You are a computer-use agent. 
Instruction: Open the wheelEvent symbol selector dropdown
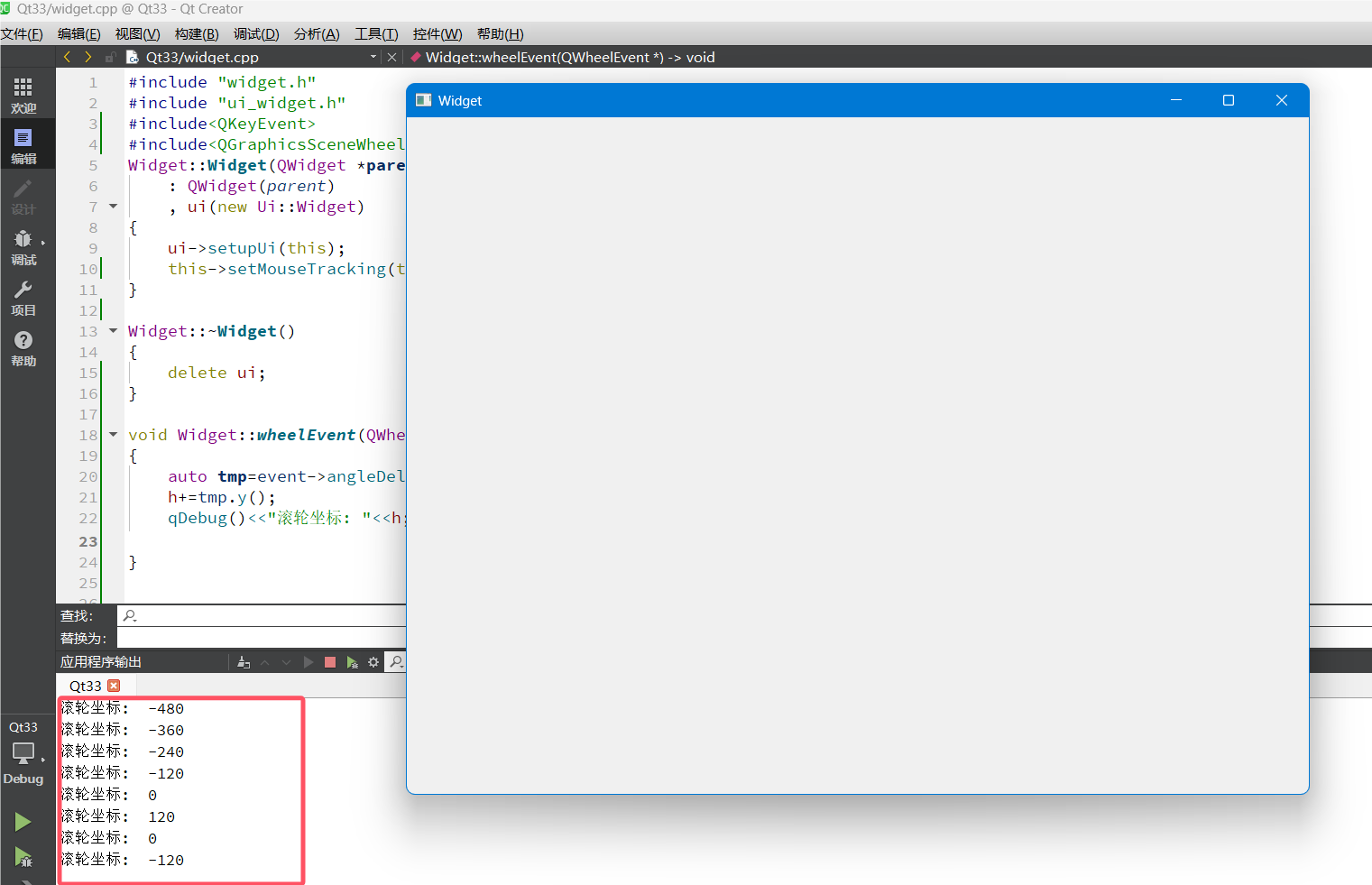point(570,57)
